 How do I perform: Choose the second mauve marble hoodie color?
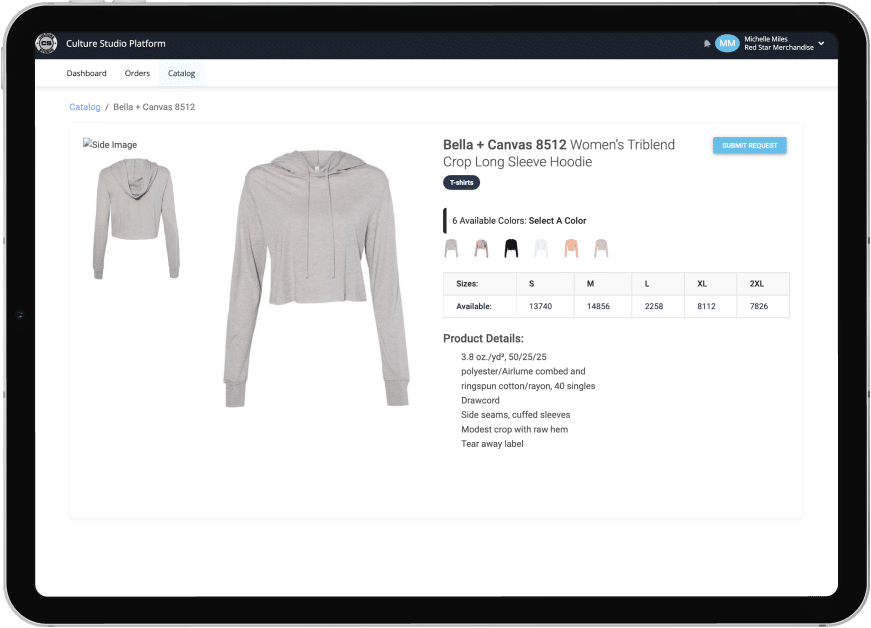click(x=481, y=248)
